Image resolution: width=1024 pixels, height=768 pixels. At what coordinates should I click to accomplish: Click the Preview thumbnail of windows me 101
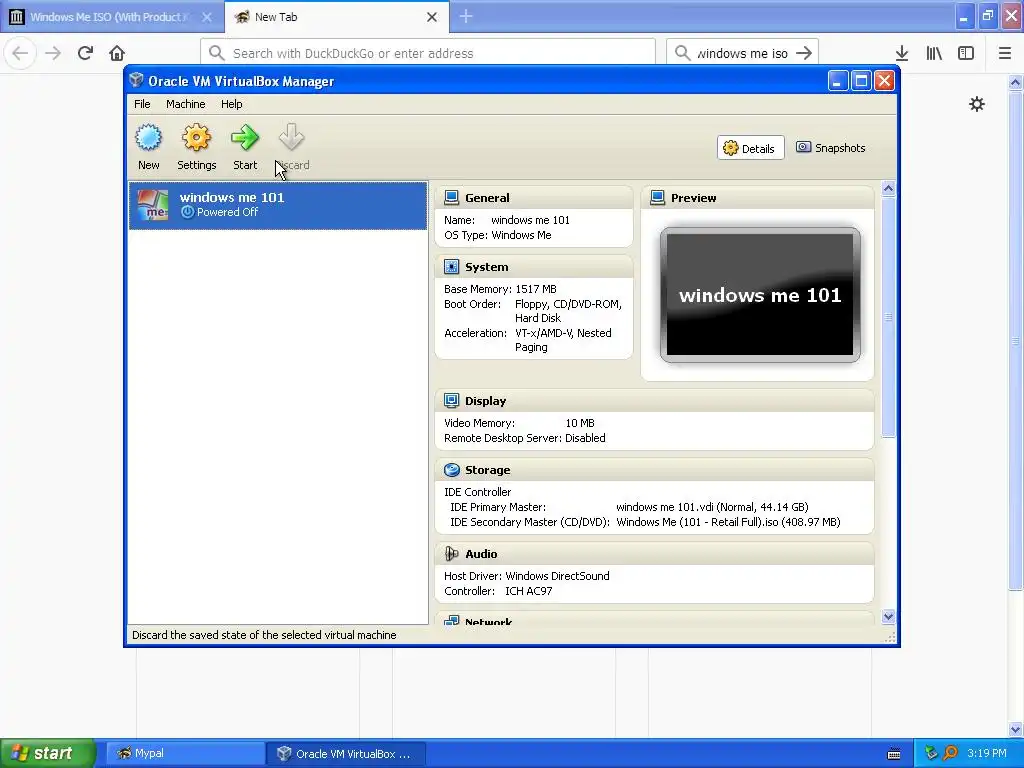[760, 295]
